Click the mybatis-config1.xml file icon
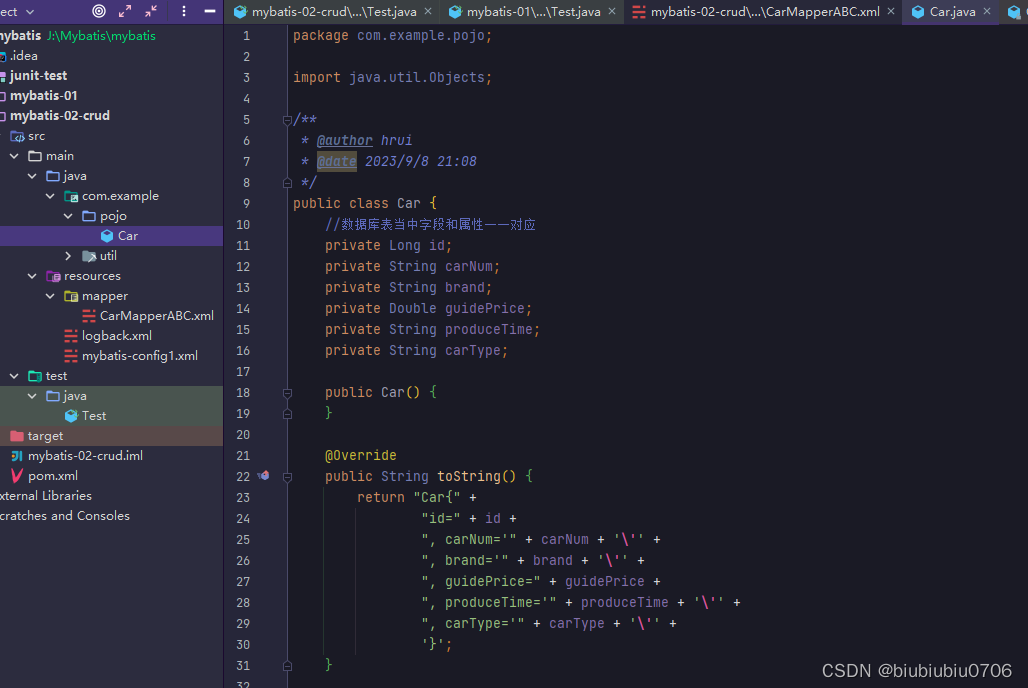The height and width of the screenshot is (688, 1028). click(71, 356)
